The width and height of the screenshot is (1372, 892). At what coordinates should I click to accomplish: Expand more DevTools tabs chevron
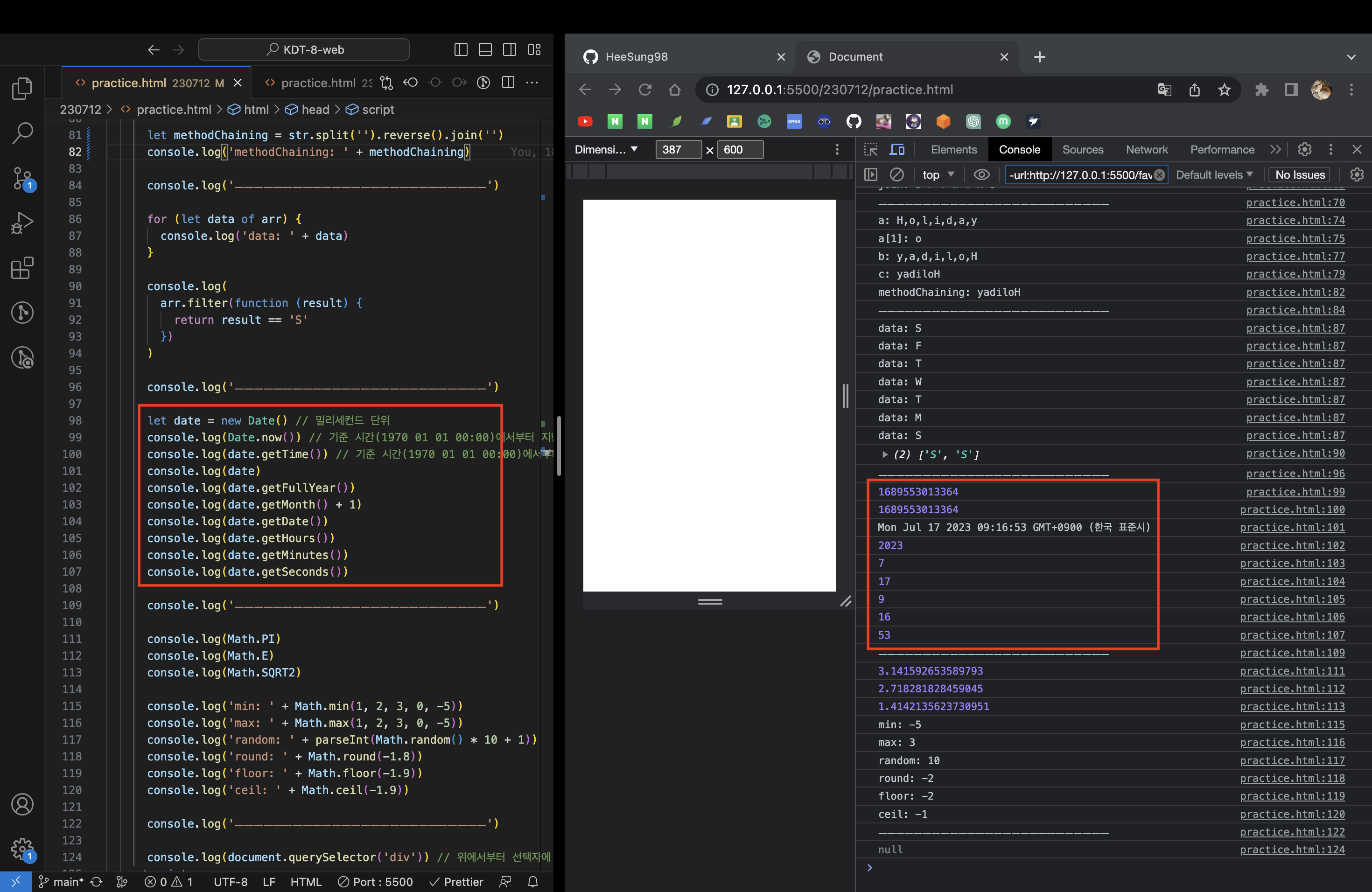(1275, 149)
